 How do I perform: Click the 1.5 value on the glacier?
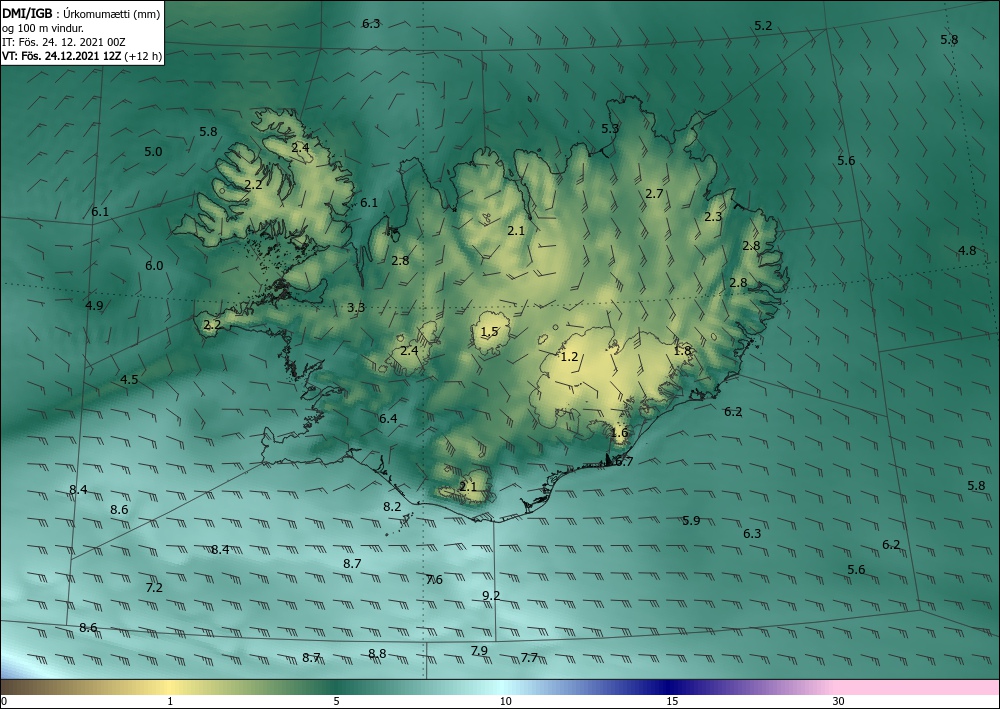pos(490,332)
